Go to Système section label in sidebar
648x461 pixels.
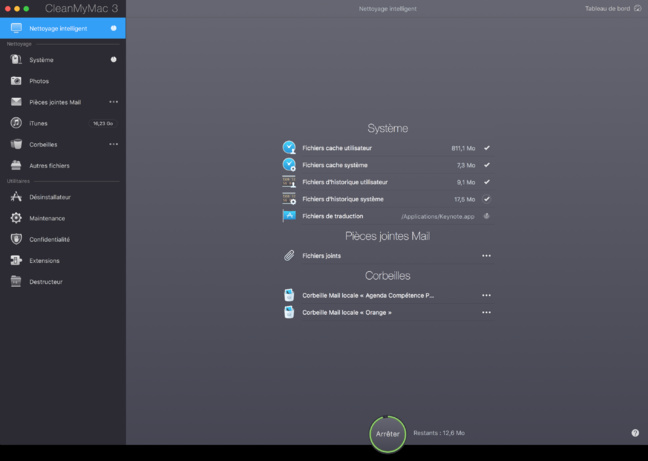pos(41,60)
